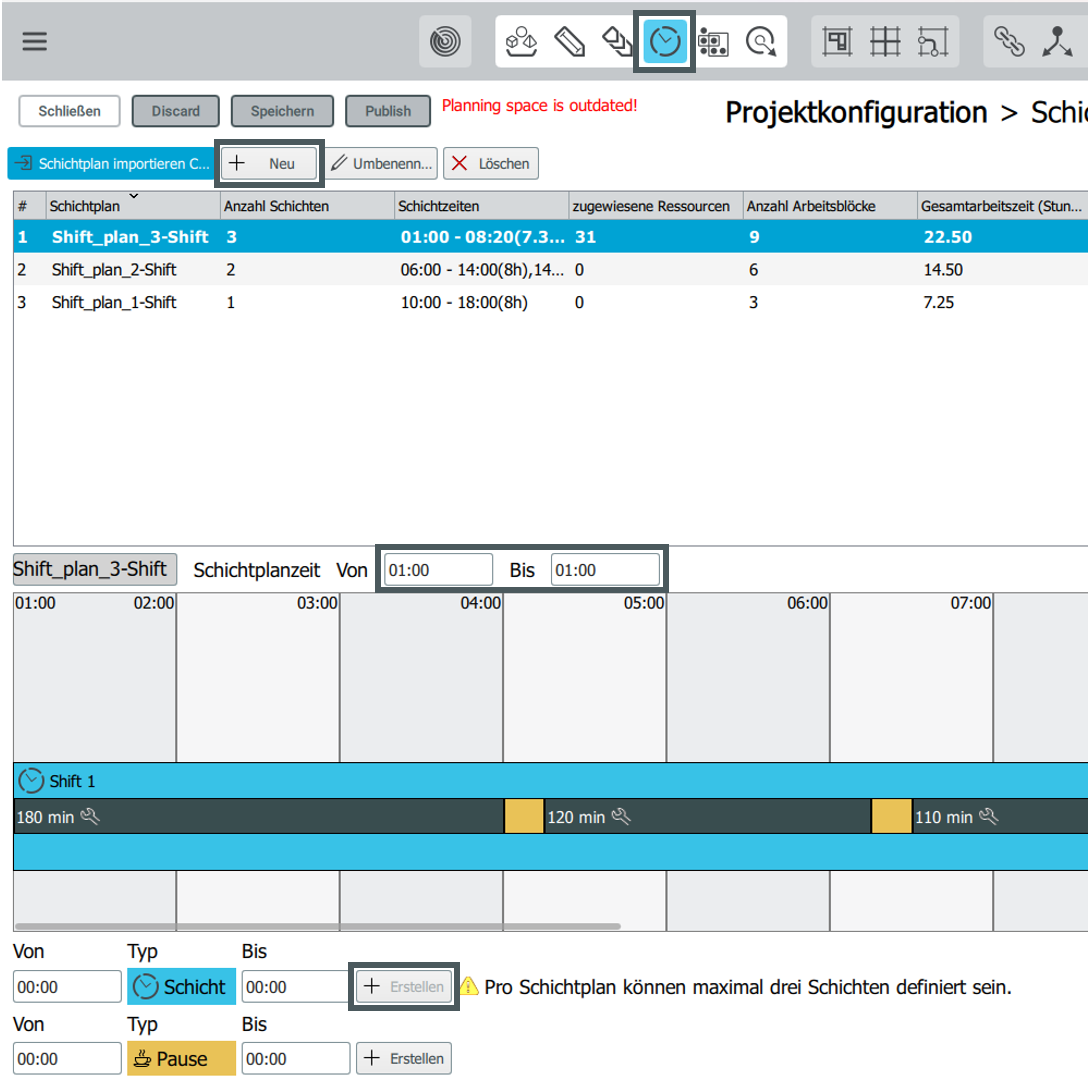Click the Projektkonfiguration breadcrumb
This screenshot has width=1088, height=1080.
click(x=856, y=112)
